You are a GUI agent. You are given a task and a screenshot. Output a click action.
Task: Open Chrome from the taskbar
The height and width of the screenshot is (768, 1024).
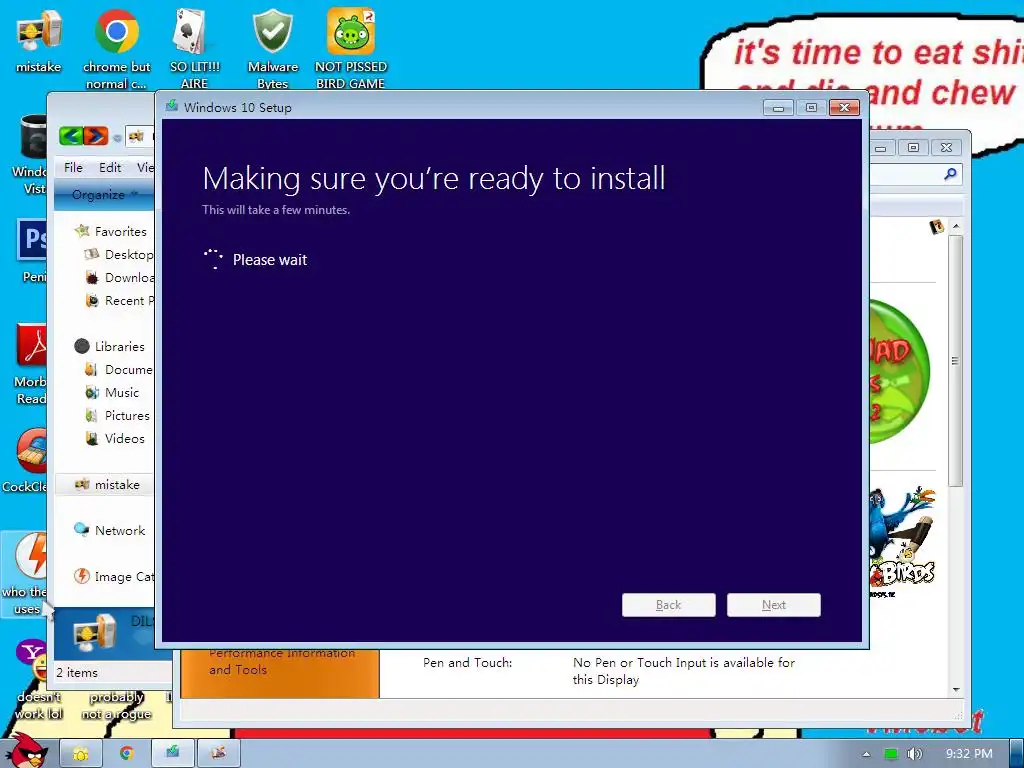(x=127, y=754)
